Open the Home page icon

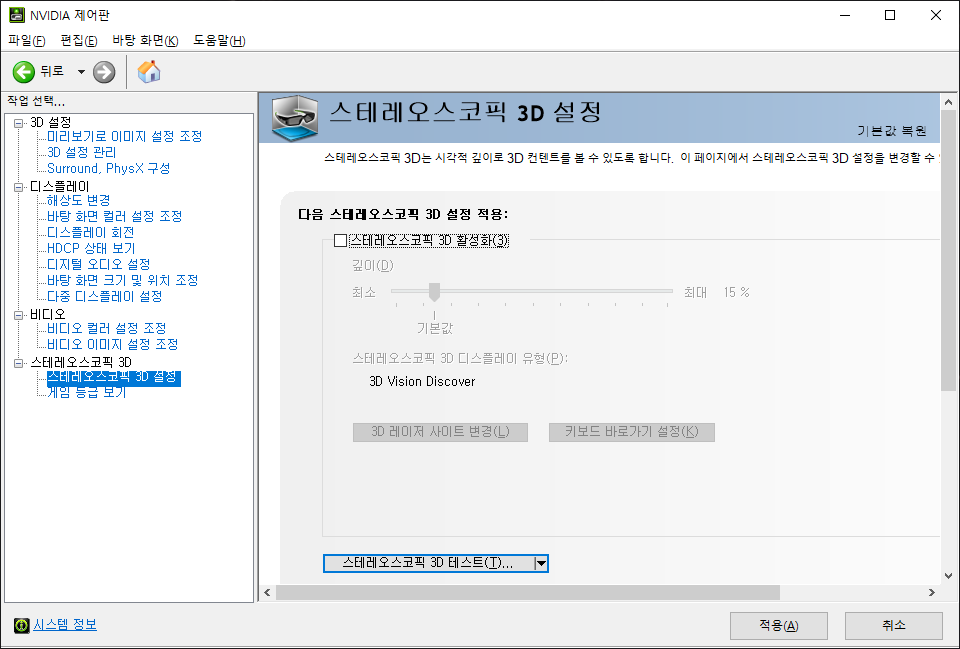click(x=149, y=72)
